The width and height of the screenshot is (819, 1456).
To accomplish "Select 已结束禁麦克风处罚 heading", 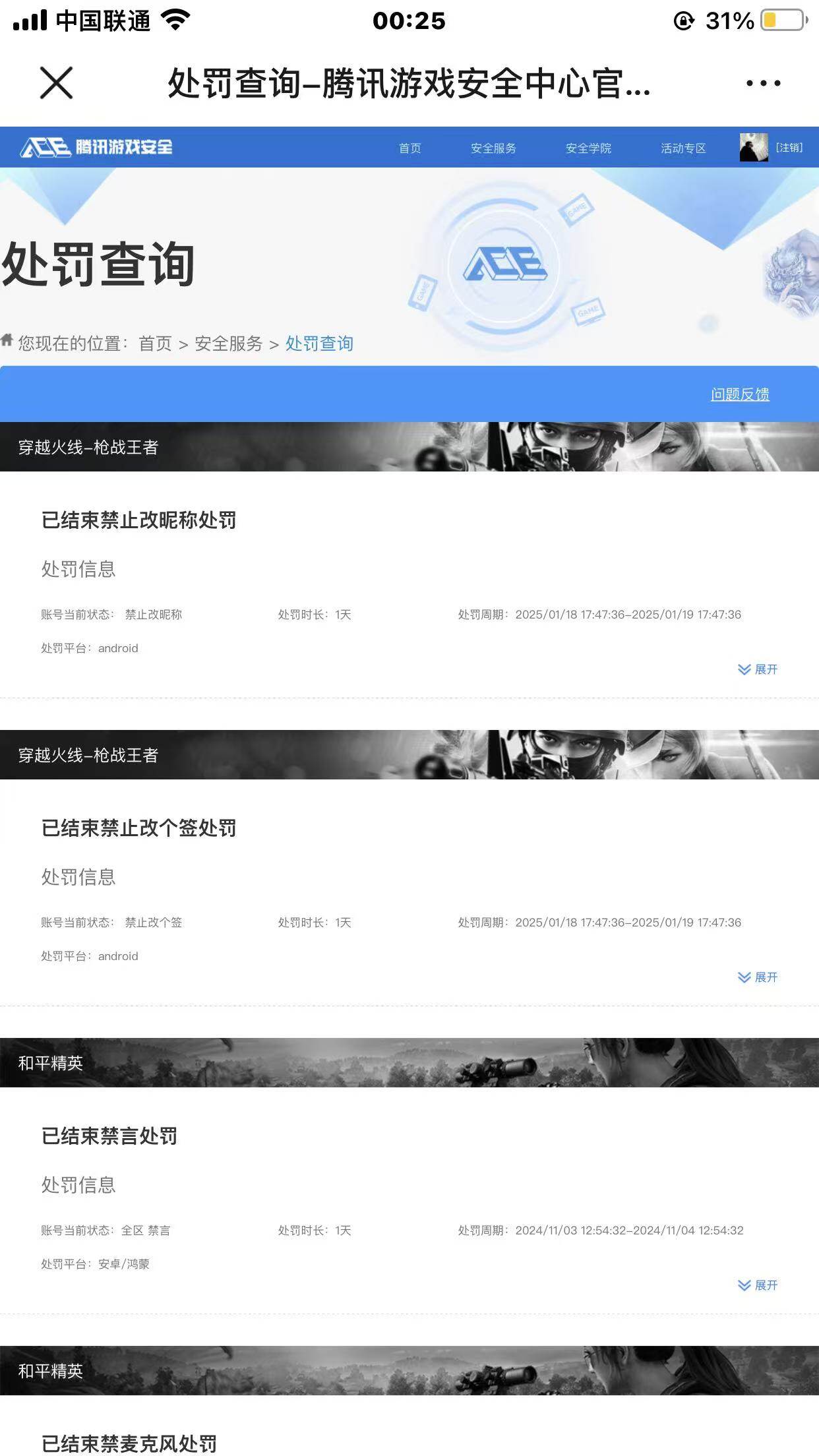I will [129, 1443].
